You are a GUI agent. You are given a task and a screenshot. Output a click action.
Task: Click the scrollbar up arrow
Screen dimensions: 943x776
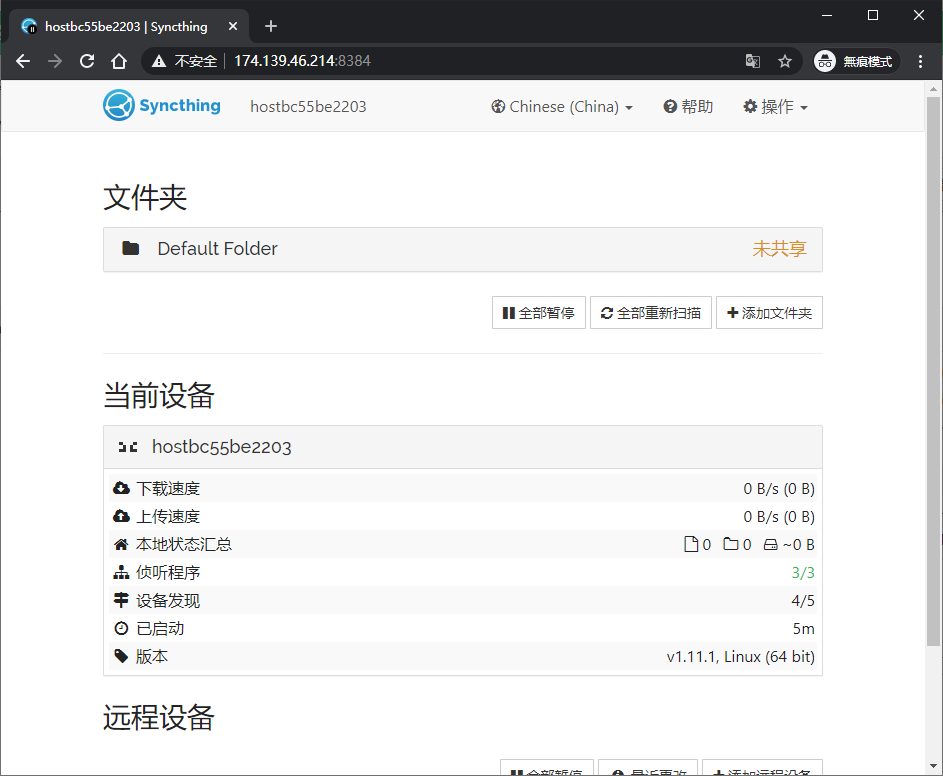[x=933, y=88]
